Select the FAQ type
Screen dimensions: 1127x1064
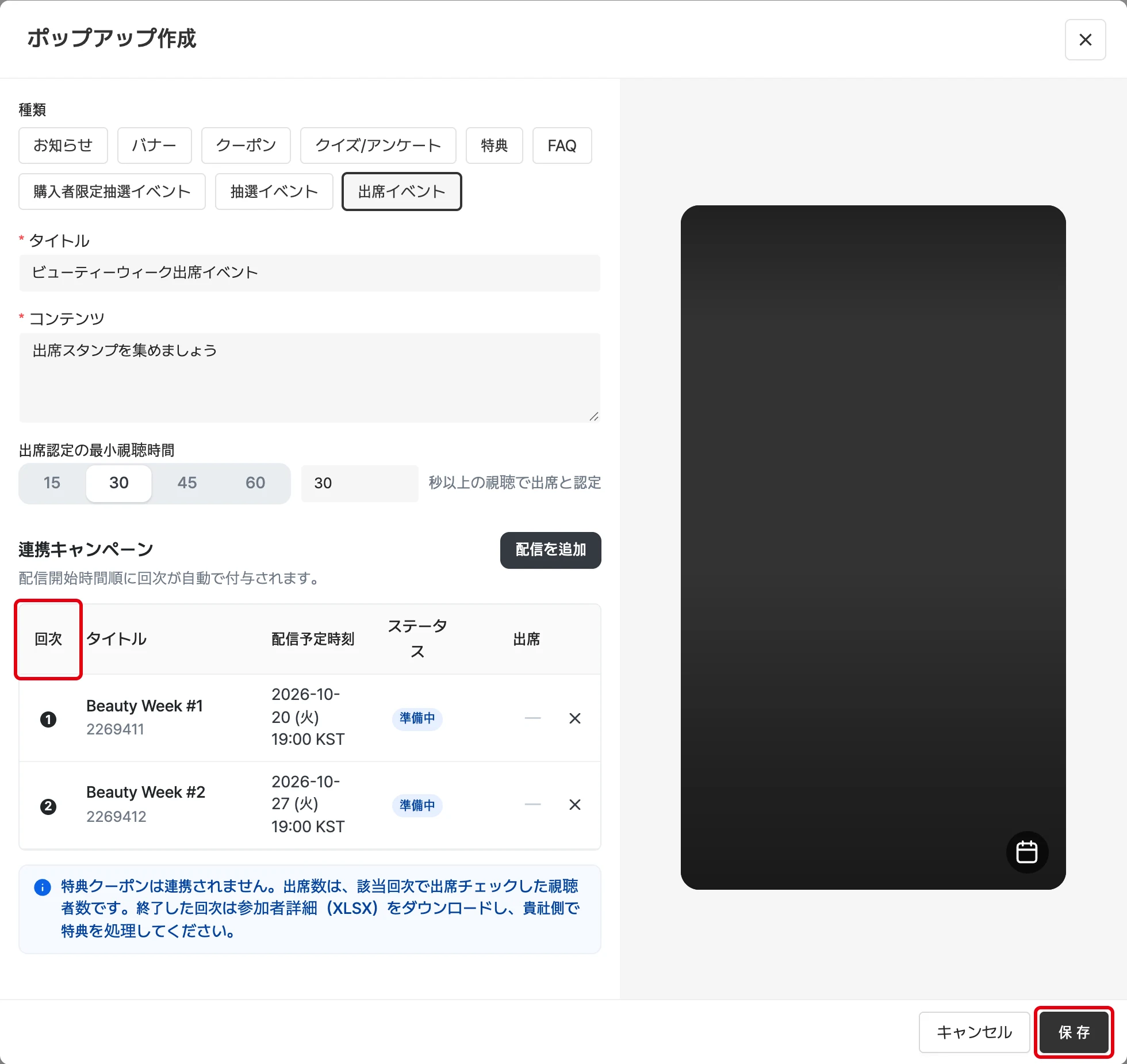point(562,146)
